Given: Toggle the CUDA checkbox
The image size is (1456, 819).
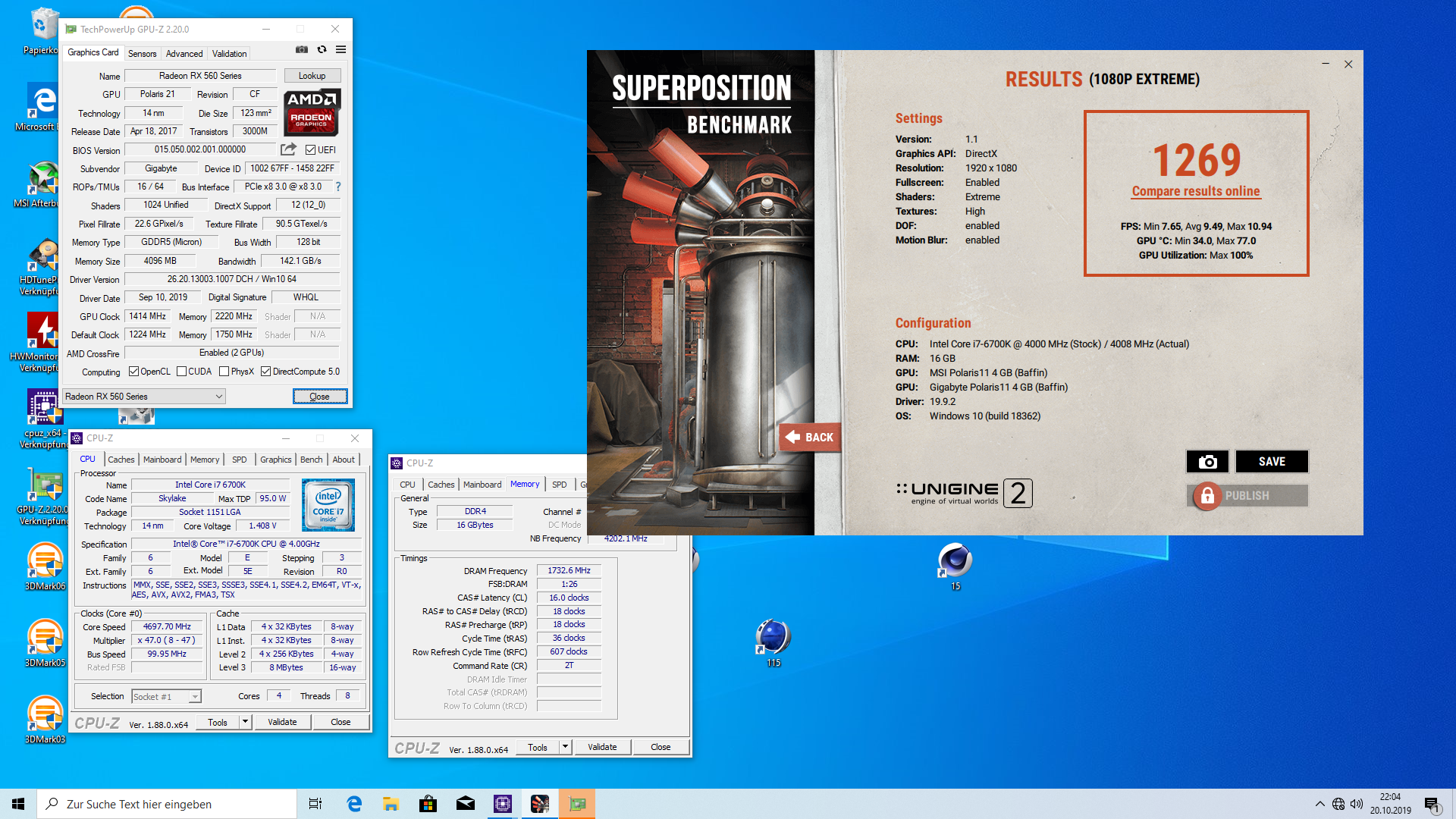Looking at the screenshot, I should tap(181, 372).
